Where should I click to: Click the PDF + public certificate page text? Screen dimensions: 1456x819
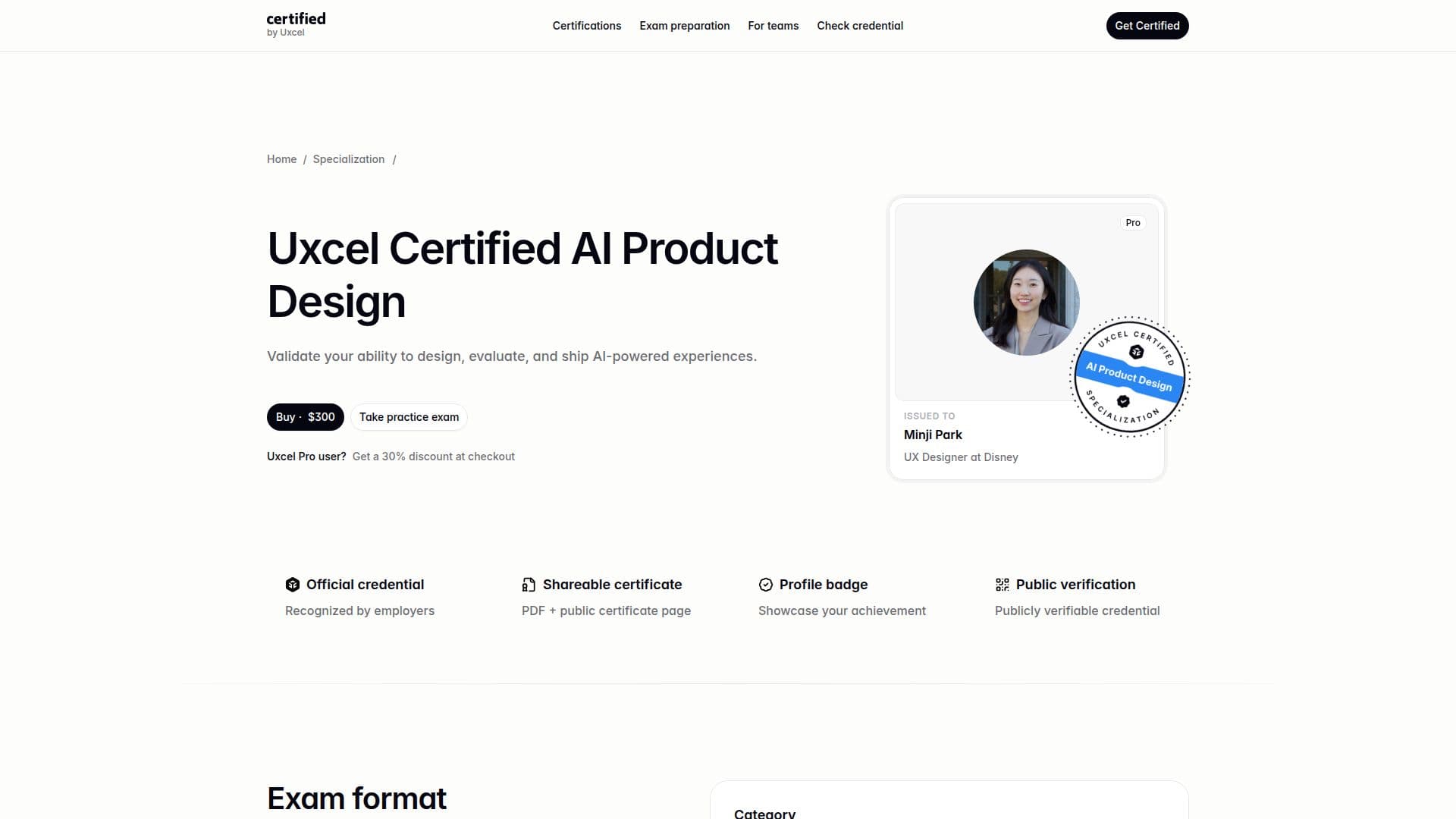point(606,611)
